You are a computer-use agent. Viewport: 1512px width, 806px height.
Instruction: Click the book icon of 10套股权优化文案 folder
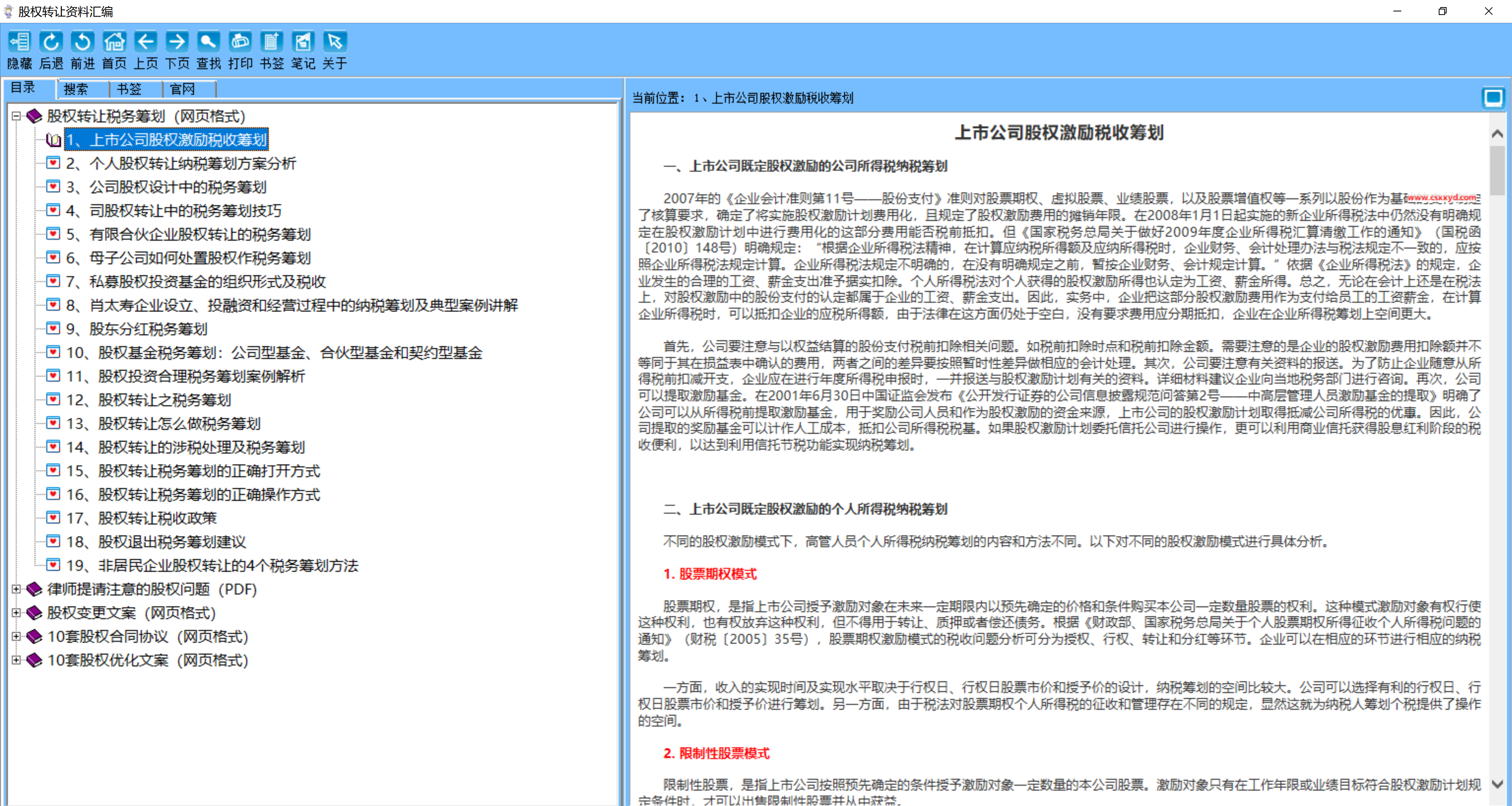(x=35, y=660)
